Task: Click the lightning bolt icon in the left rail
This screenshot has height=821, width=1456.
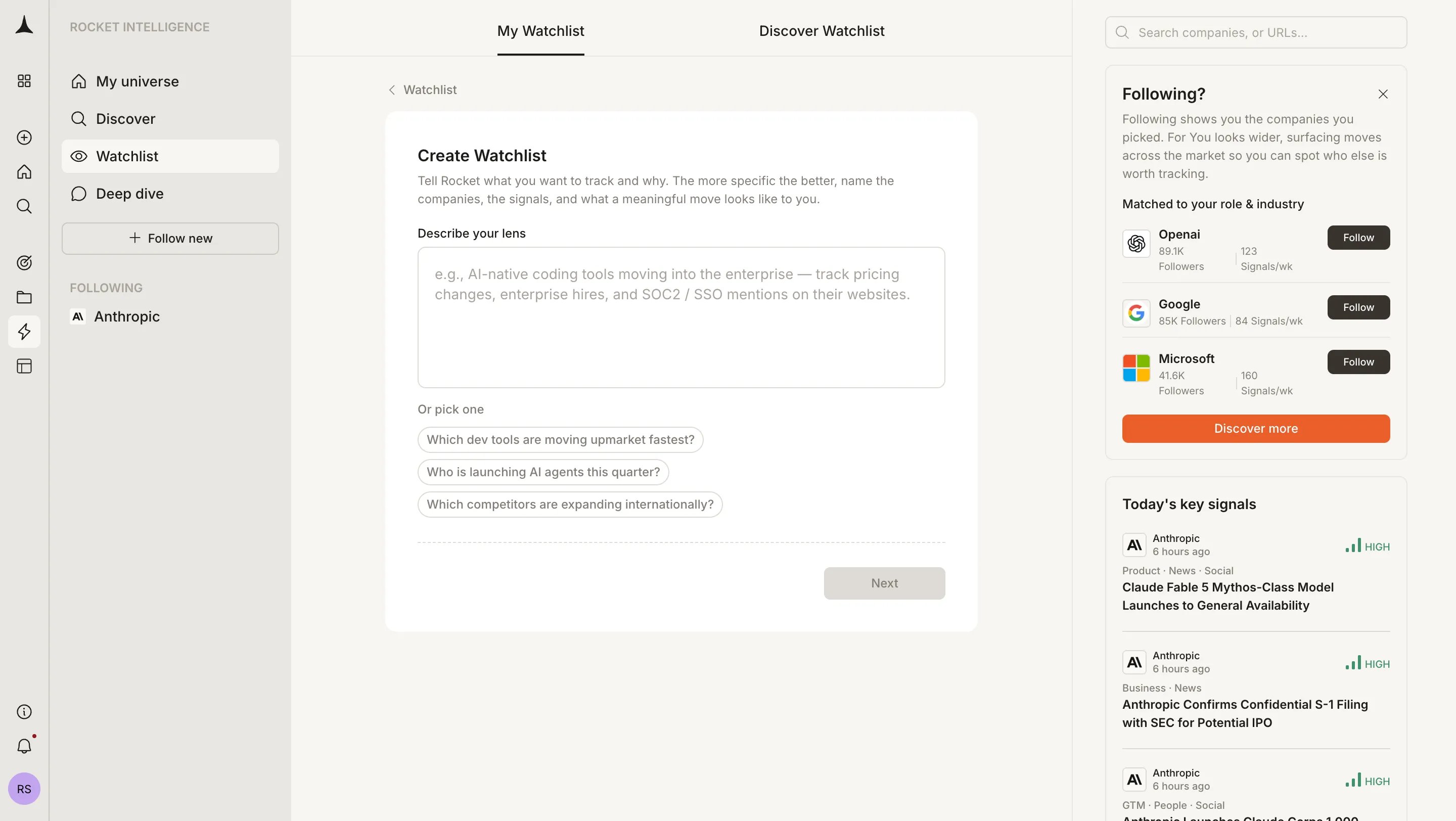Action: (x=24, y=332)
